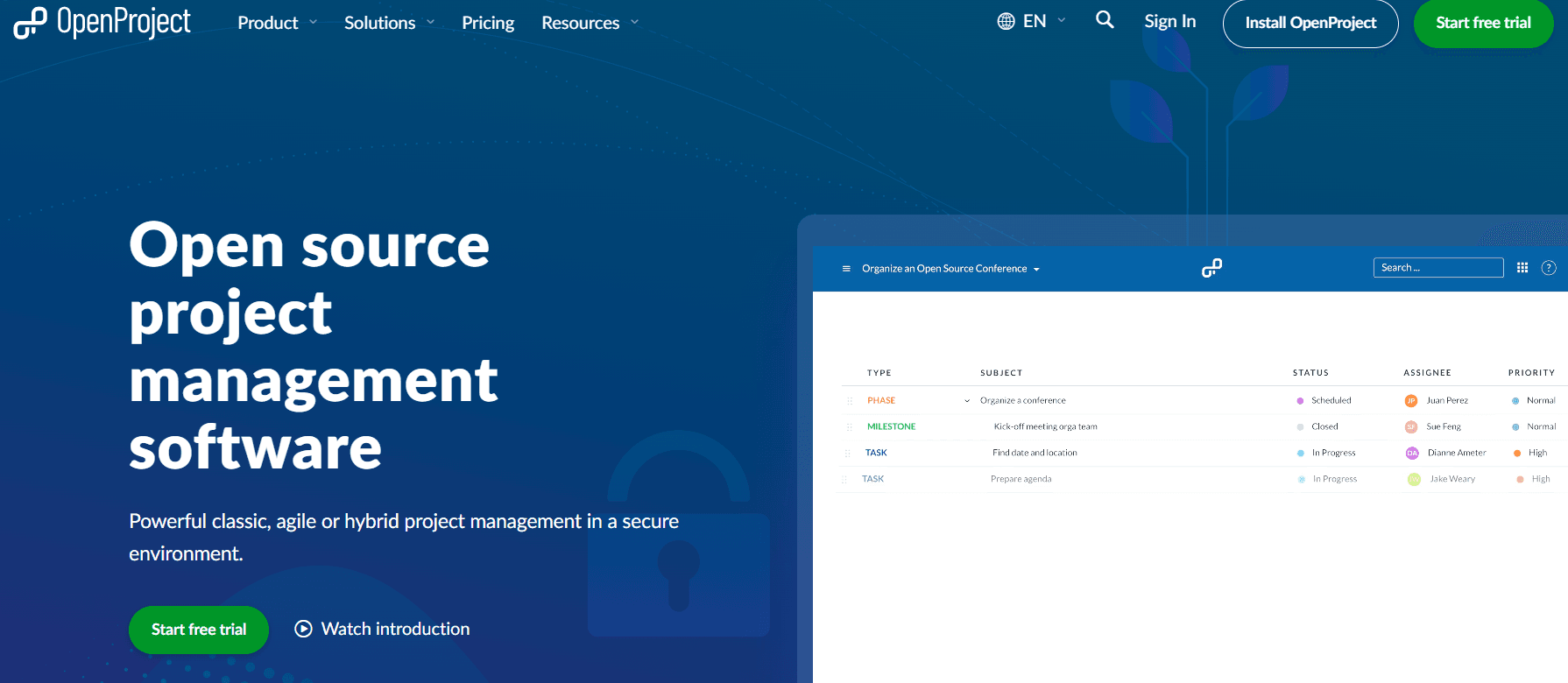Click Juan Perez's avatar icon

point(1411,401)
